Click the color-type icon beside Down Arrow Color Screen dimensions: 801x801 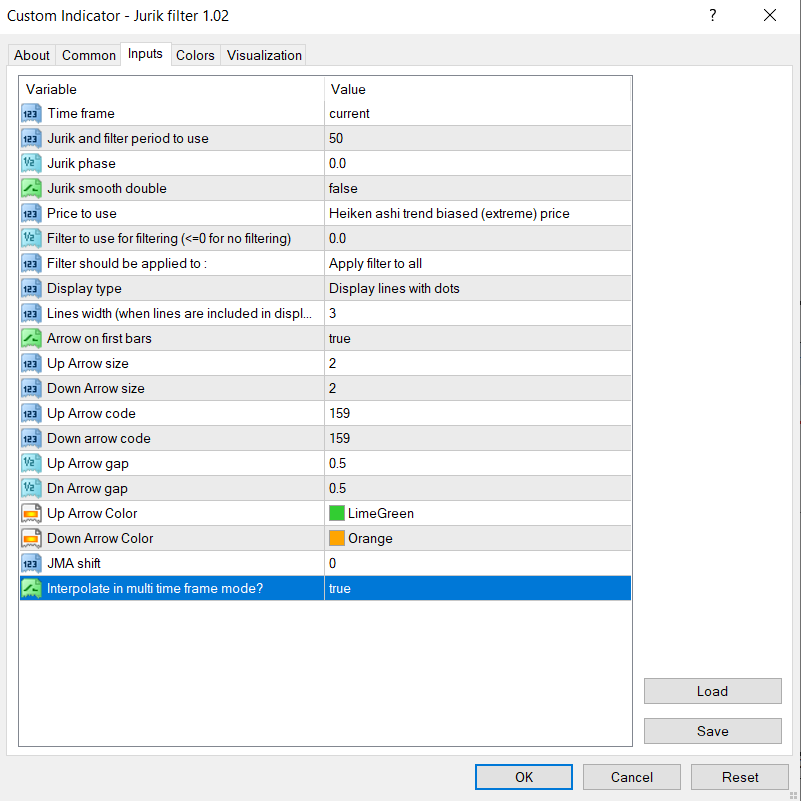[x=31, y=539]
